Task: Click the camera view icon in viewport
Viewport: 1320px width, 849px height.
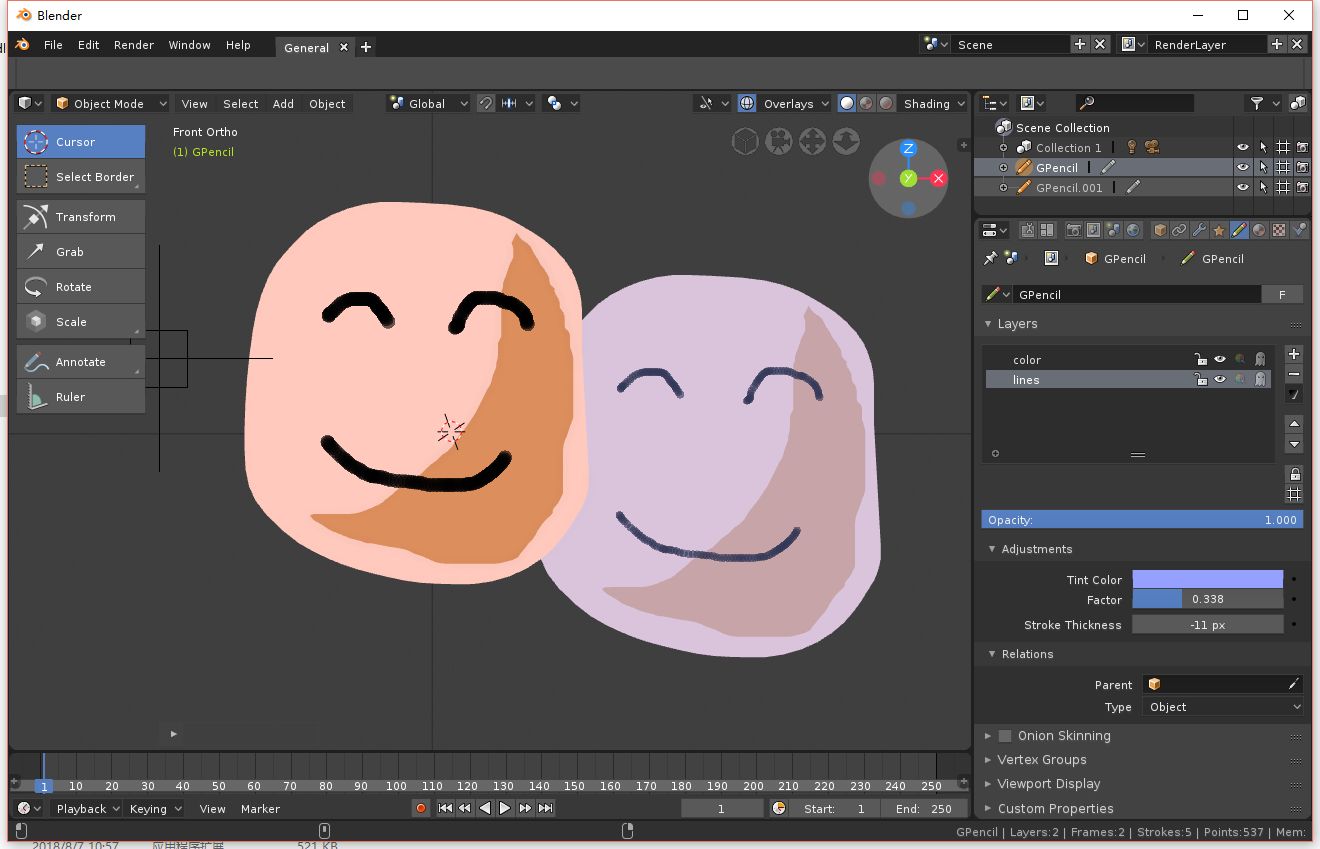Action: tap(778, 142)
